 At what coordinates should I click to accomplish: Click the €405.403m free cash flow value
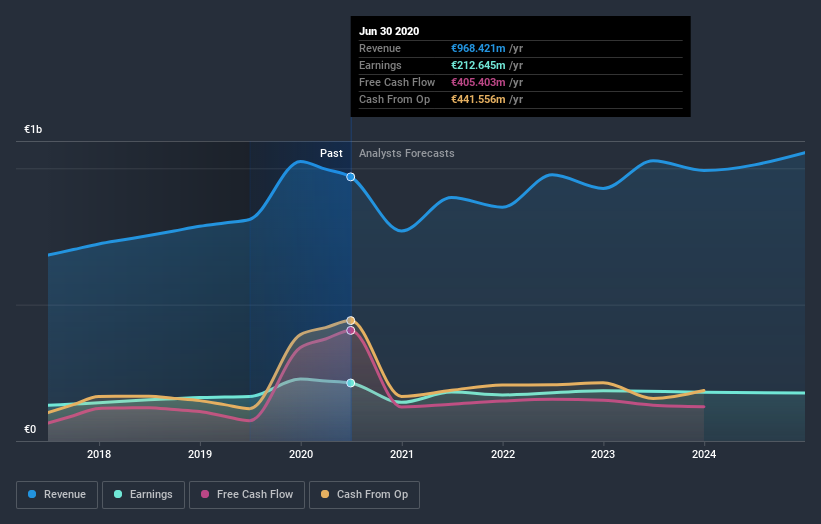tap(479, 82)
